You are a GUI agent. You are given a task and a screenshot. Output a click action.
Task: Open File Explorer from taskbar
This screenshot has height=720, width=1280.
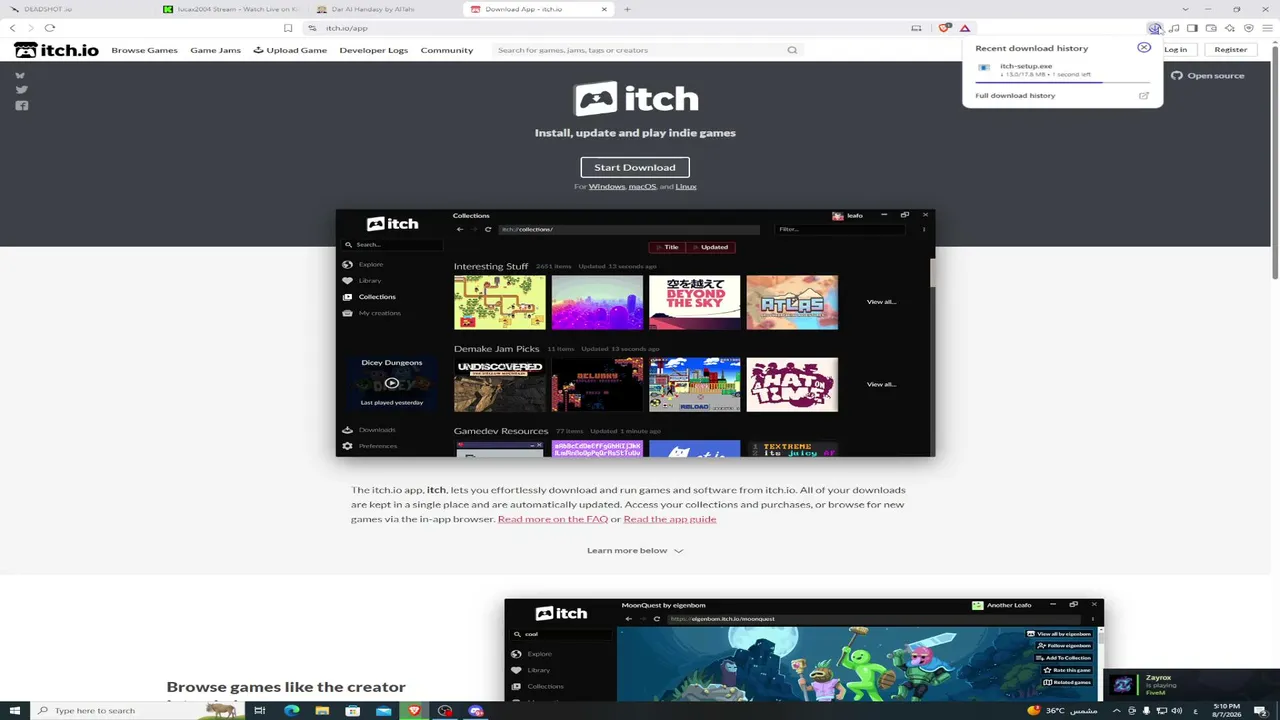click(x=322, y=711)
